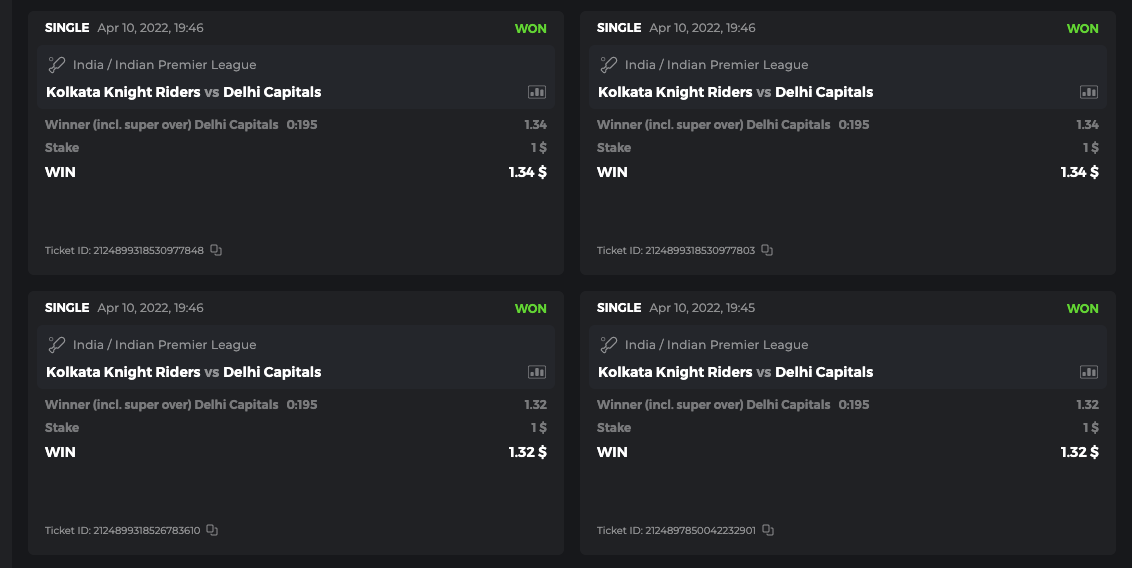The image size is (1132, 568).
Task: Click WON status on the 19:45 bet
Action: point(1082,309)
